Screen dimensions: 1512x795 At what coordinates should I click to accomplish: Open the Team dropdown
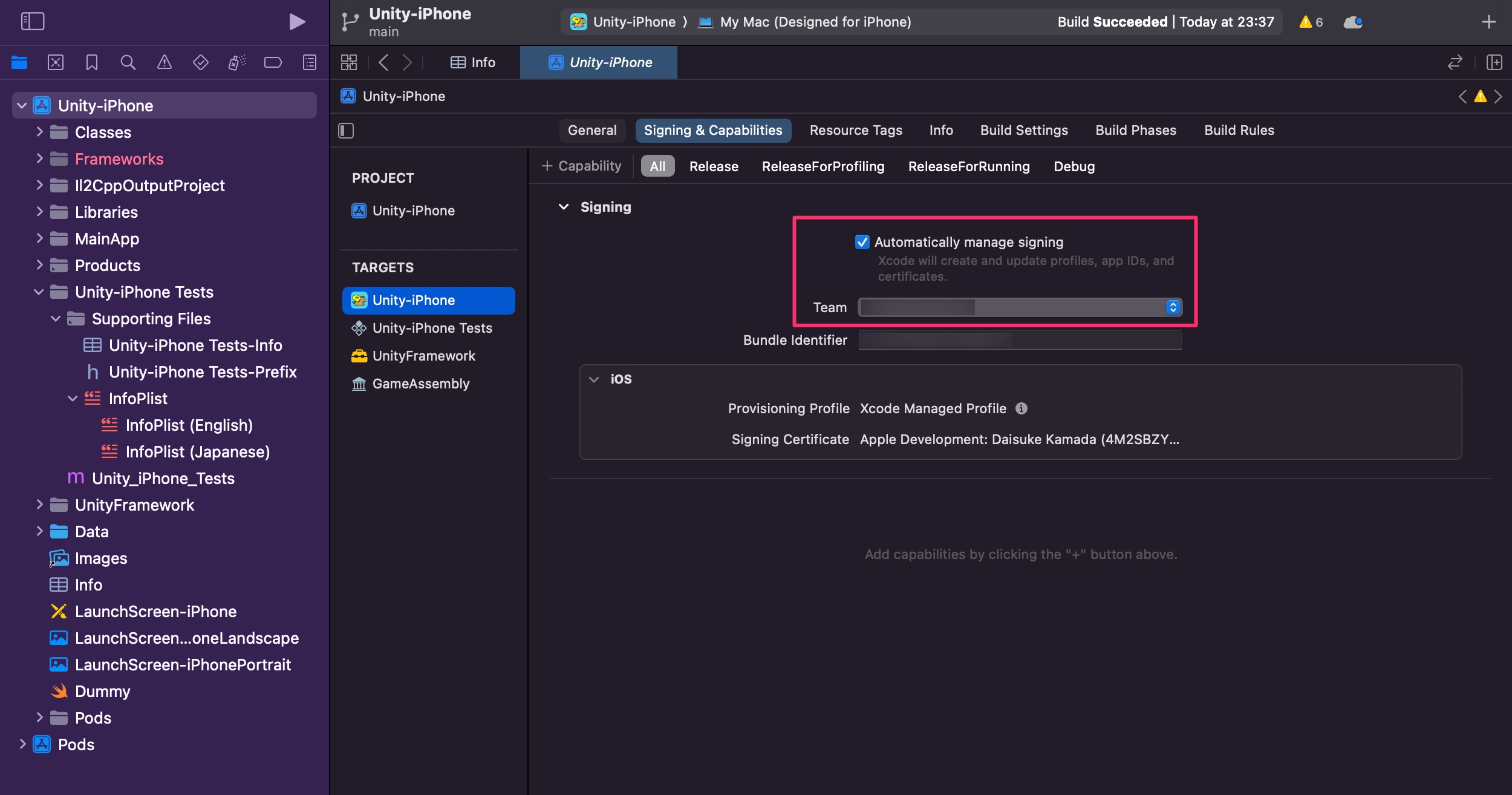click(x=1020, y=307)
